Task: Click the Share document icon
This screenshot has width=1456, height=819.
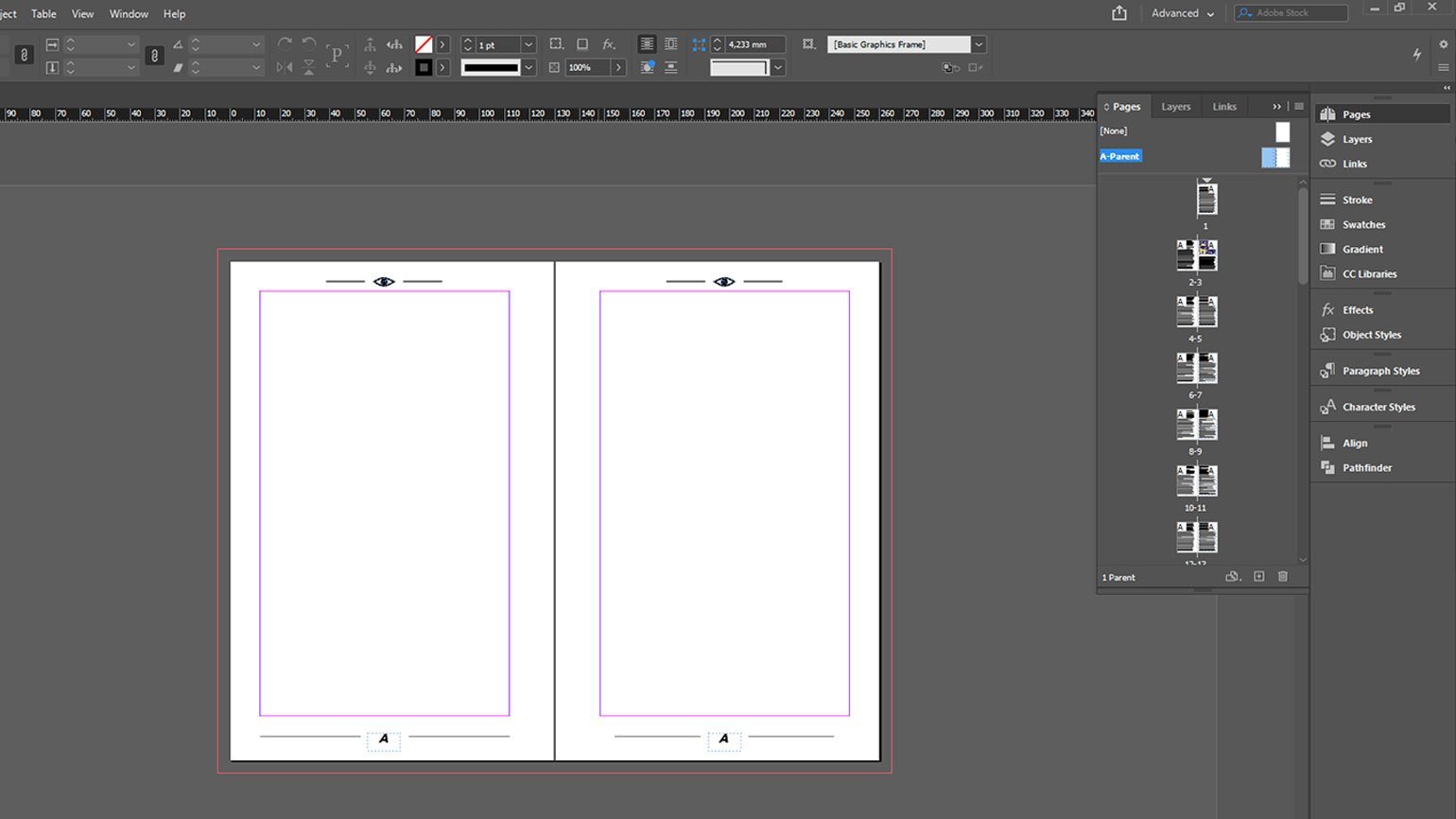Action: (1119, 13)
